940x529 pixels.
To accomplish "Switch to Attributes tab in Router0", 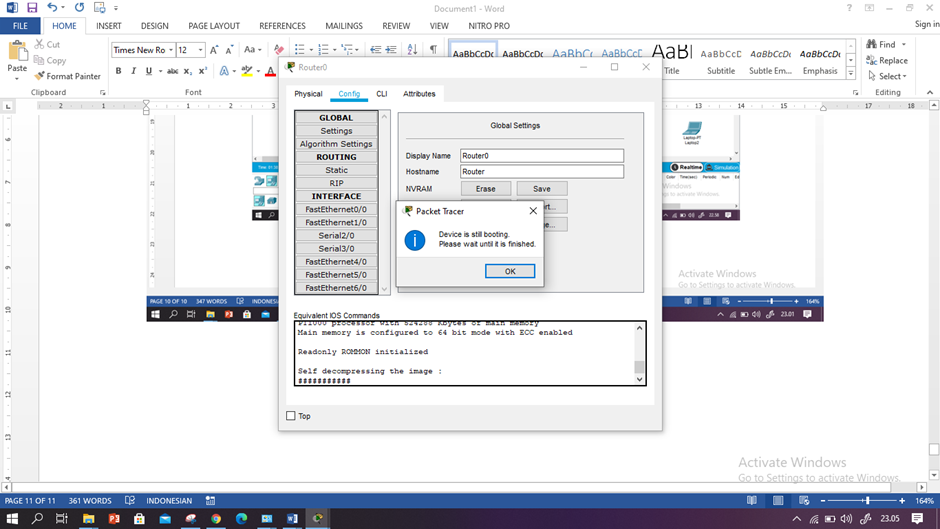I will (x=419, y=94).
